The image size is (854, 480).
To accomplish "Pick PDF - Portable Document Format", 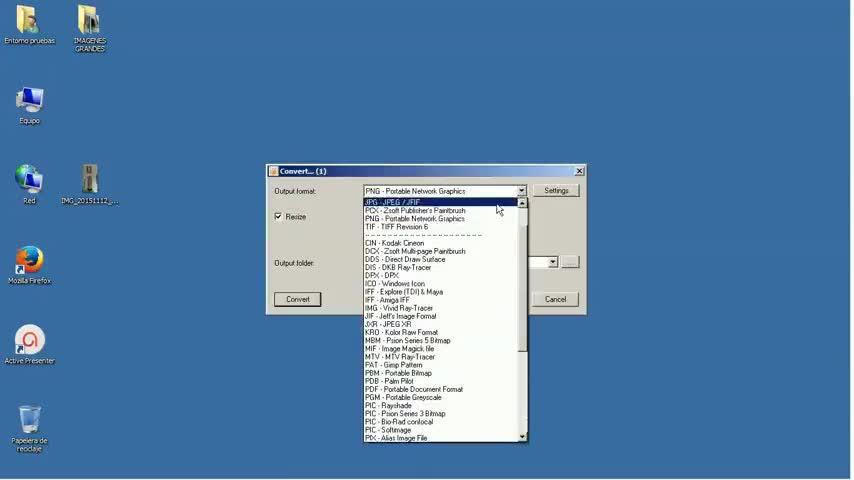I will 441,390.
